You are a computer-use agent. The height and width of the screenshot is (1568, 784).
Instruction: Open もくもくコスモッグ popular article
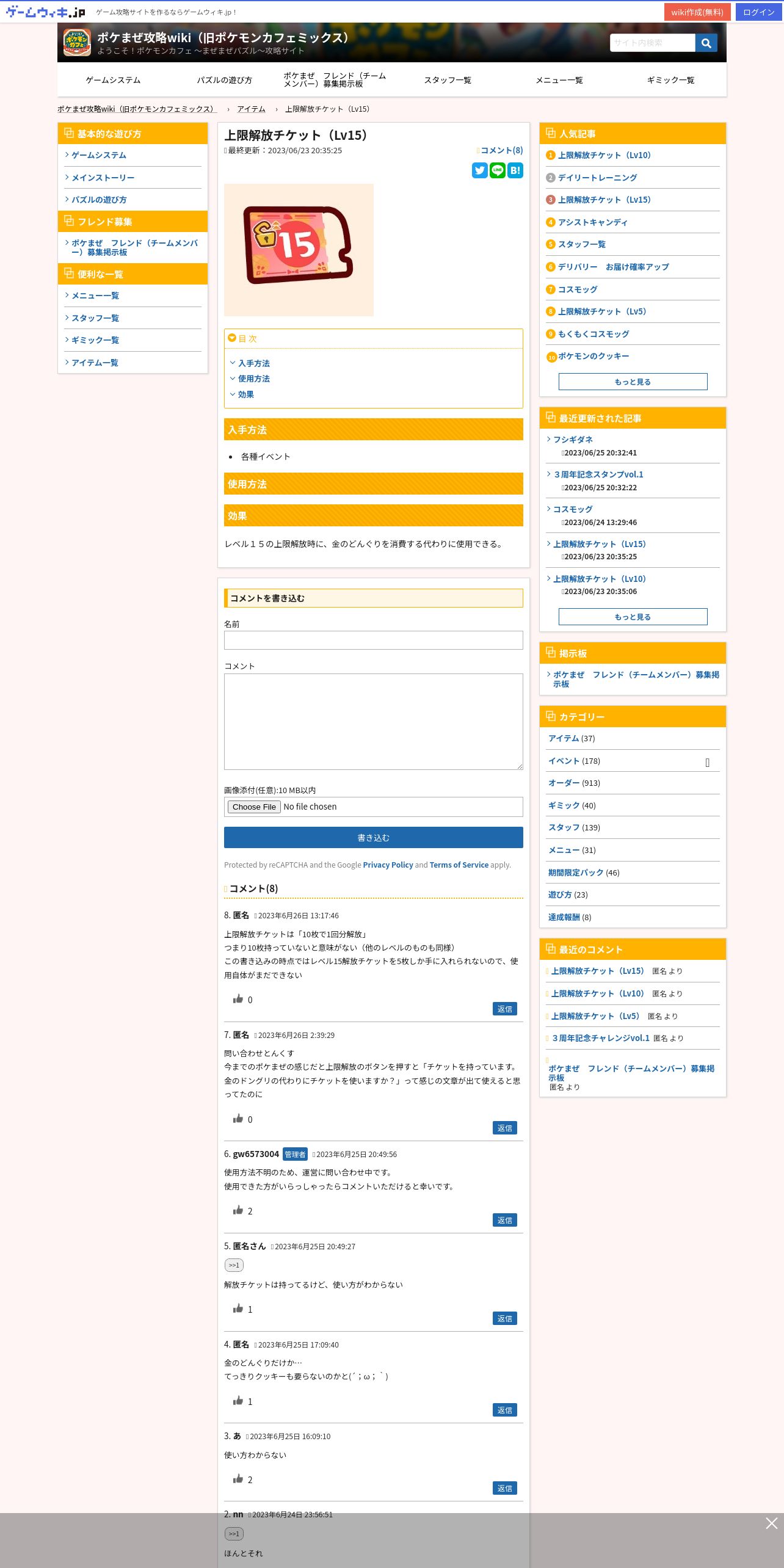593,334
